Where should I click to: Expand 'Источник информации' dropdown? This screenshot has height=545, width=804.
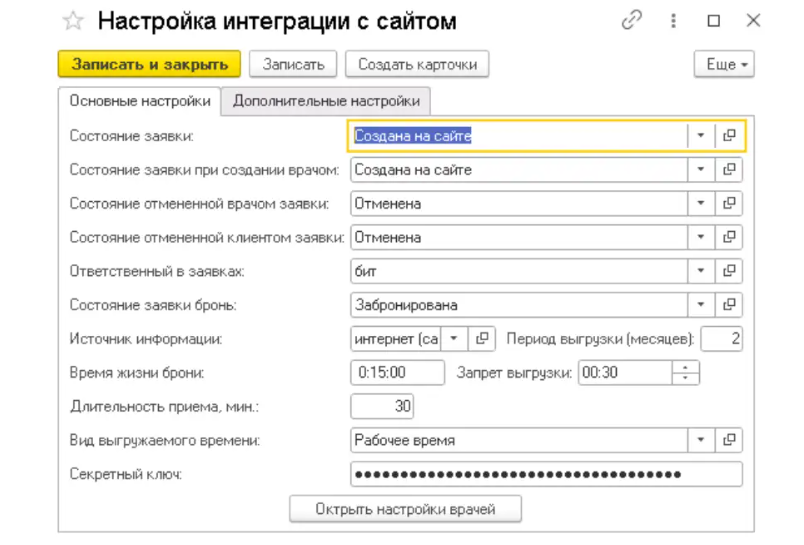(454, 339)
